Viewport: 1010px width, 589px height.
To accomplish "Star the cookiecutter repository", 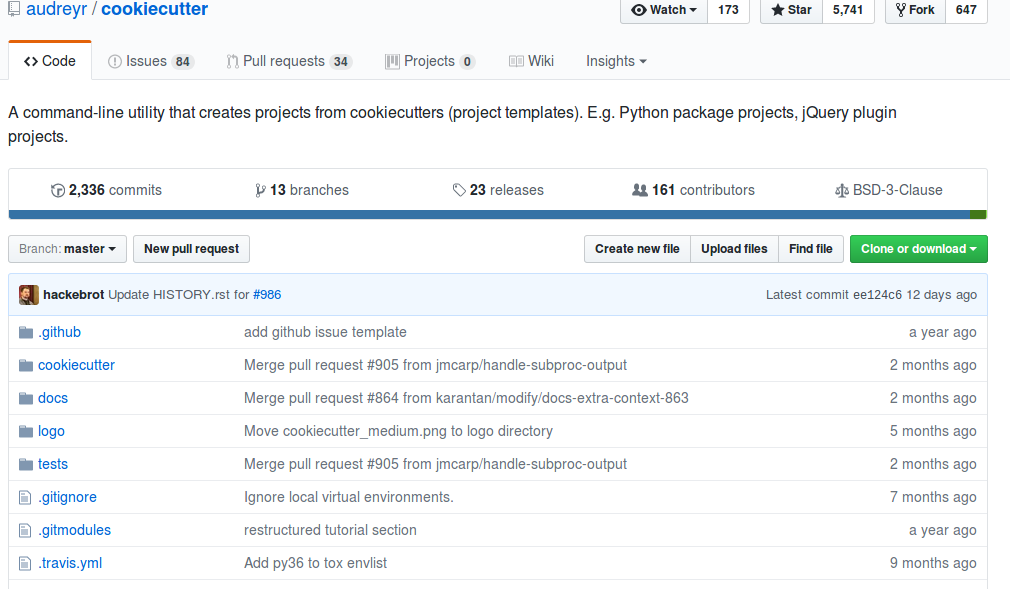I will click(x=791, y=10).
